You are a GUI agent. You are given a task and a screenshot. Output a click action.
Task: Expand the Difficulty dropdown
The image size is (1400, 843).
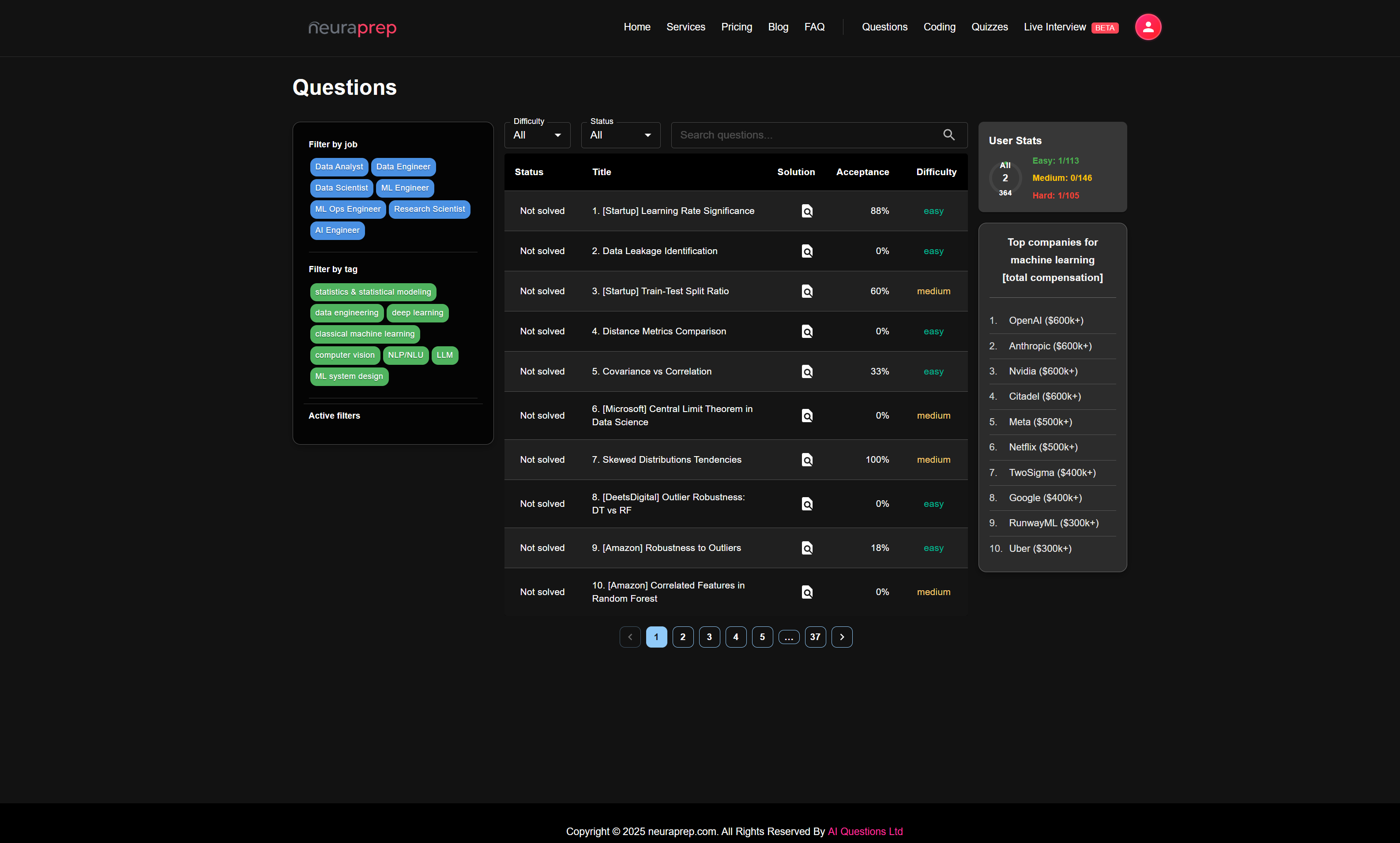click(537, 135)
